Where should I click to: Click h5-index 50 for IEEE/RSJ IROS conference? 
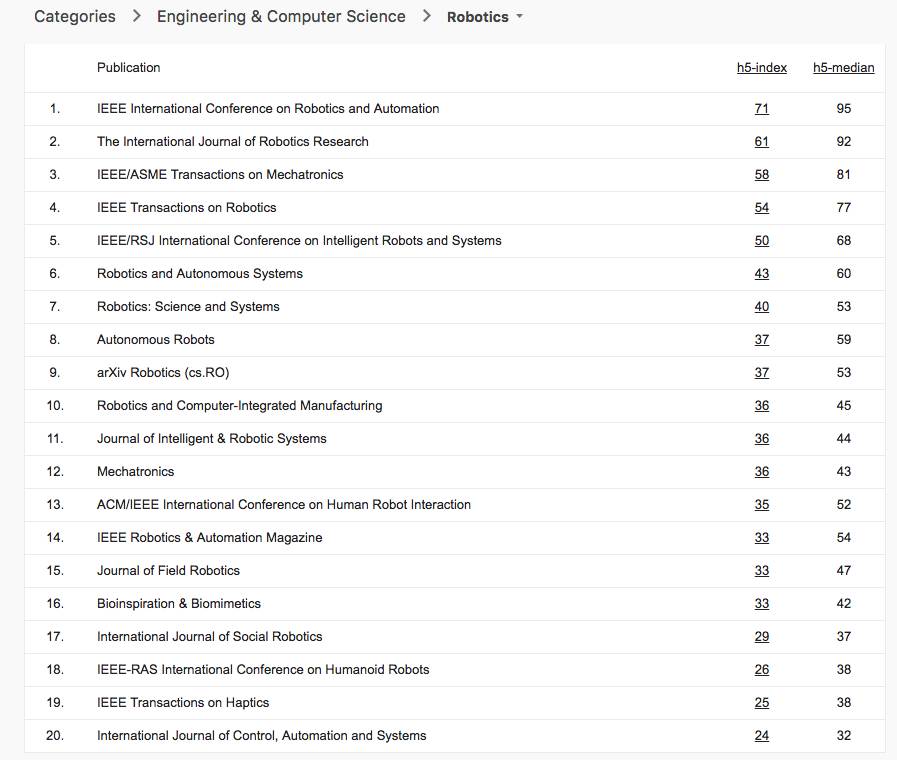[762, 240]
